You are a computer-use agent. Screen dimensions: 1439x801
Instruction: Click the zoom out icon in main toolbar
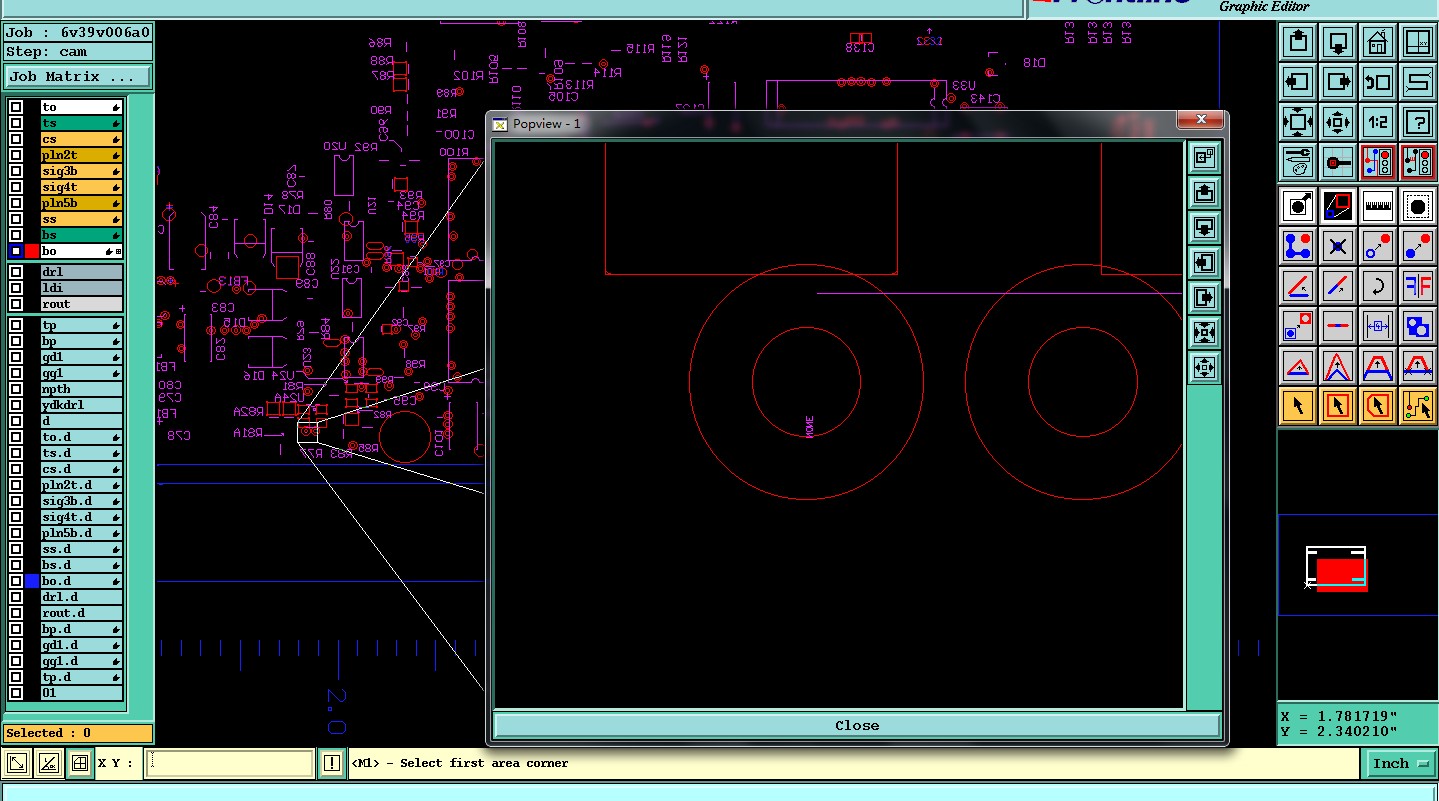1338,122
